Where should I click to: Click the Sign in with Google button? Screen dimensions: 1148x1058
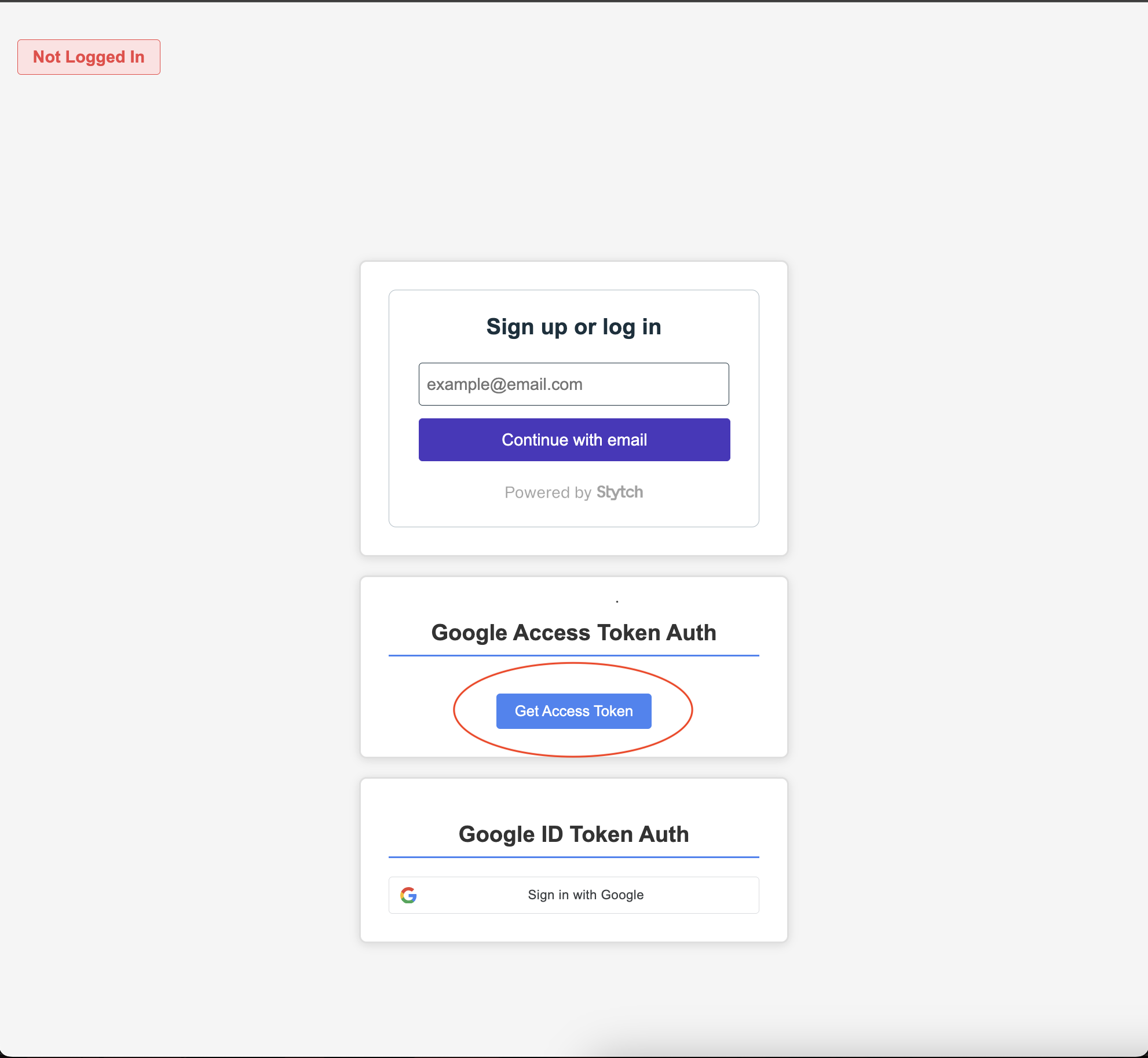(573, 895)
